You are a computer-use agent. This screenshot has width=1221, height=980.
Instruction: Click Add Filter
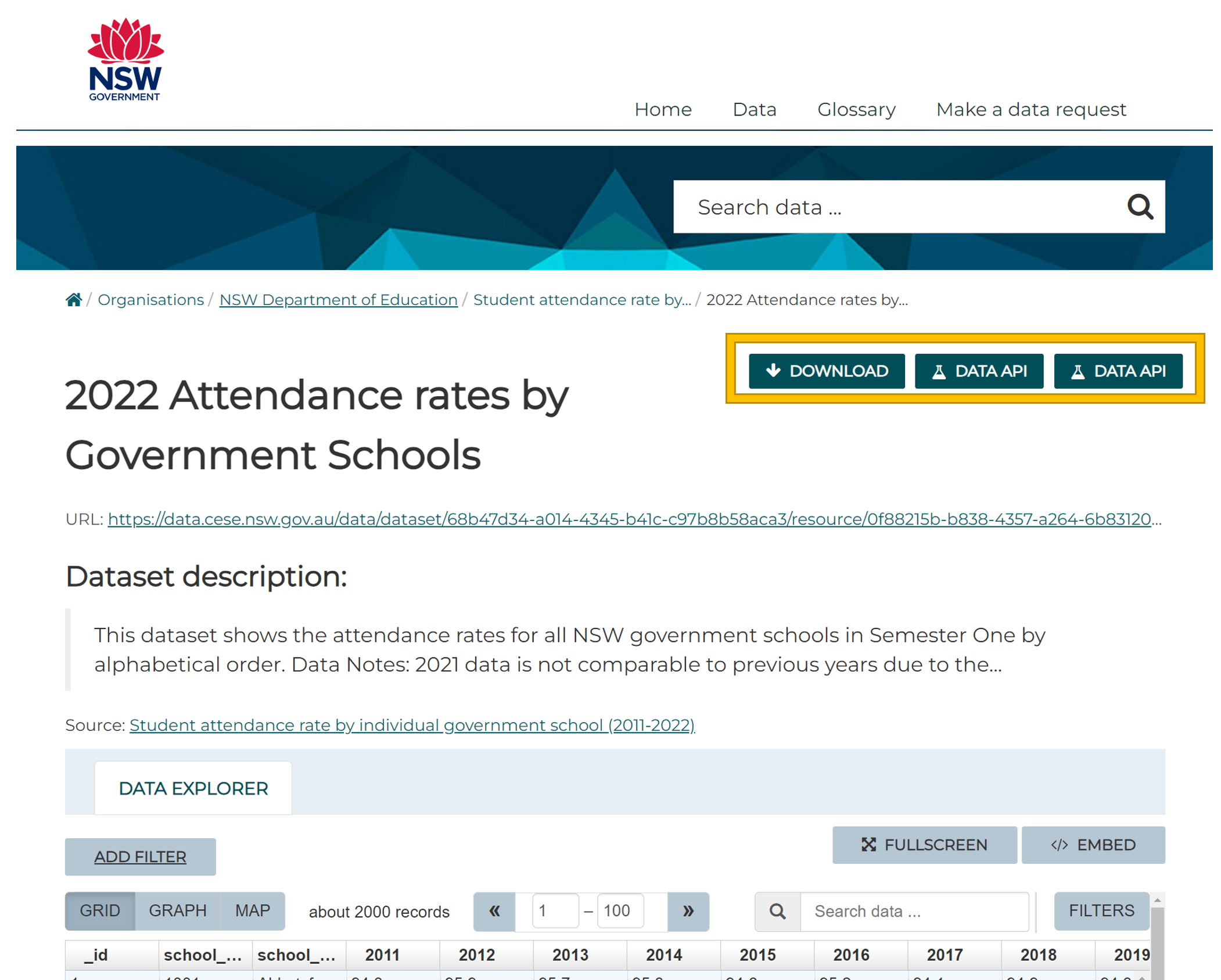(x=140, y=856)
